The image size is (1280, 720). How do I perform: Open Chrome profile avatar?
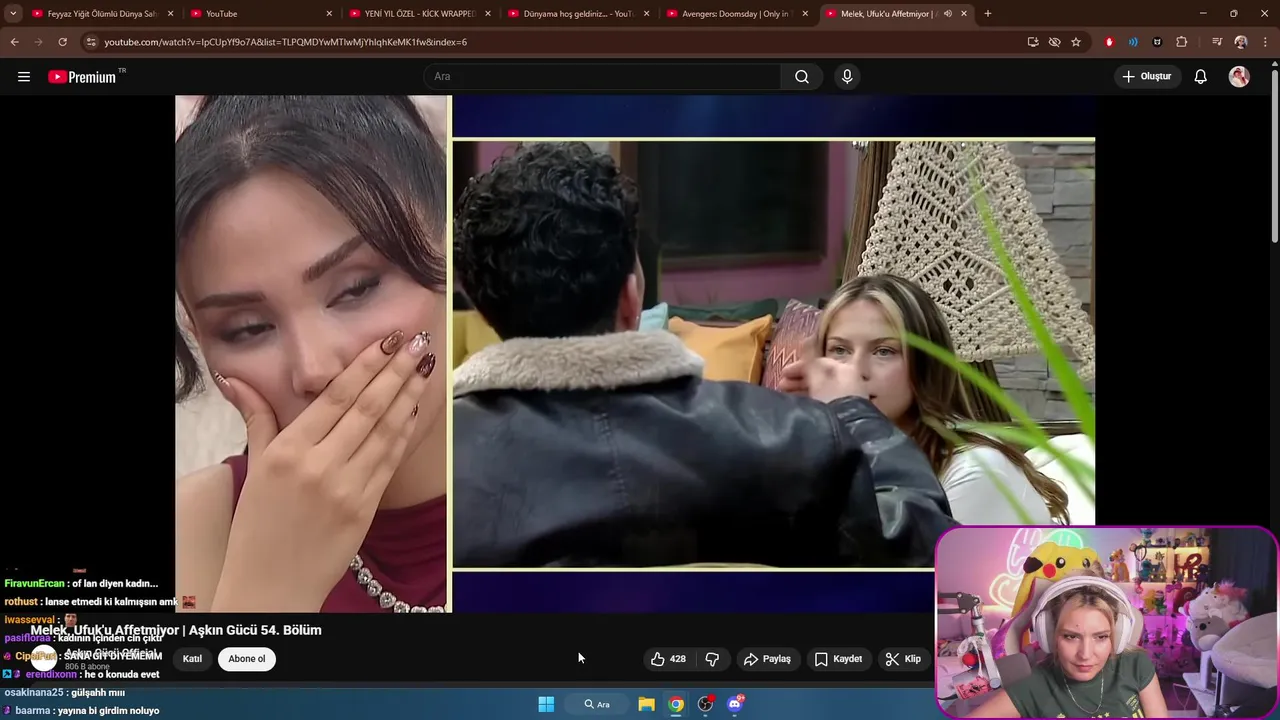(x=1241, y=42)
